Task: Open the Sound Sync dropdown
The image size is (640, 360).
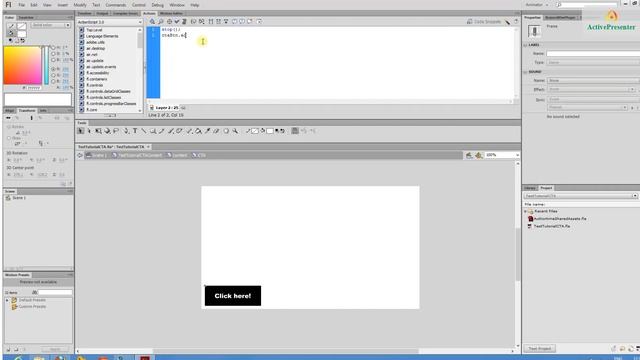Action: pos(593,99)
